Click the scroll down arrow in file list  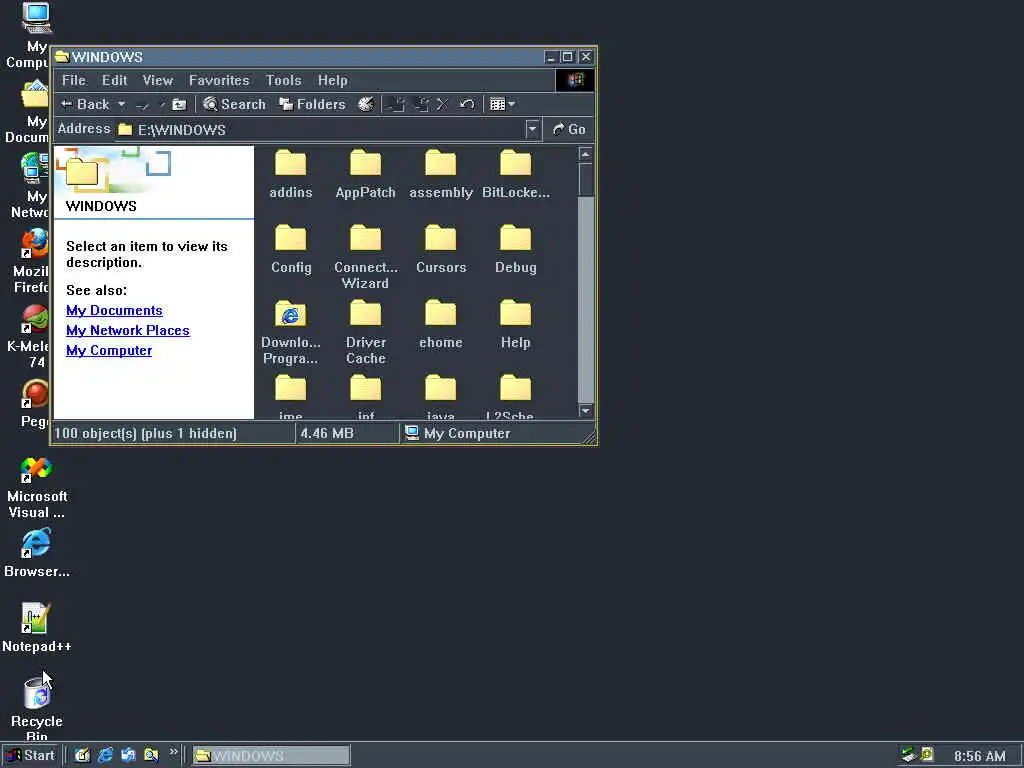[586, 411]
